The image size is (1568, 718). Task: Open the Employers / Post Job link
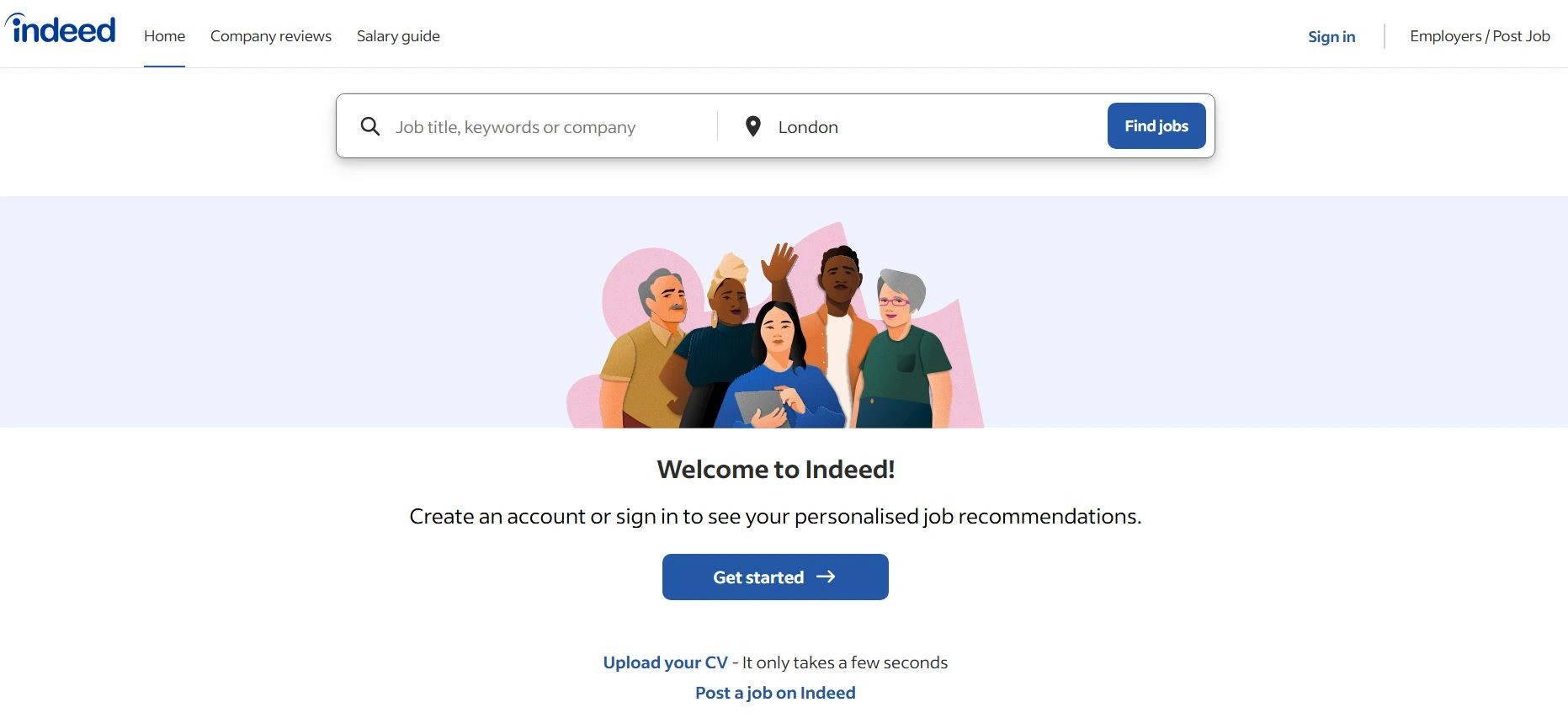click(x=1480, y=36)
